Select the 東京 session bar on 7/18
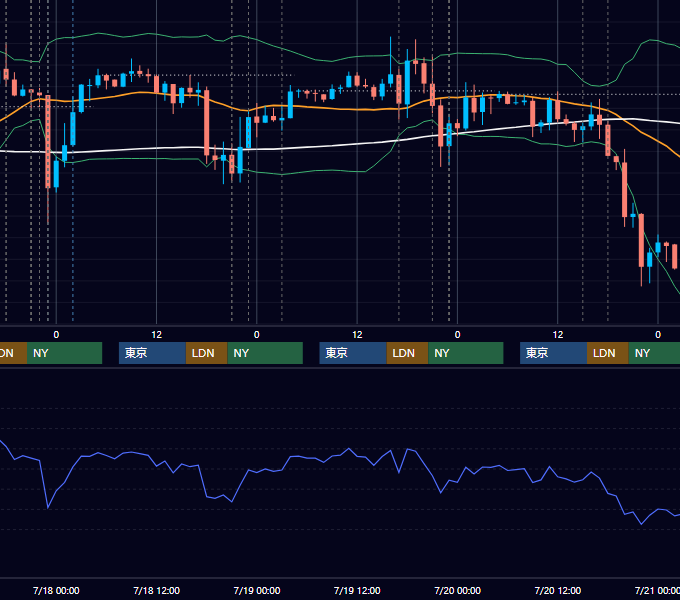 (x=152, y=353)
